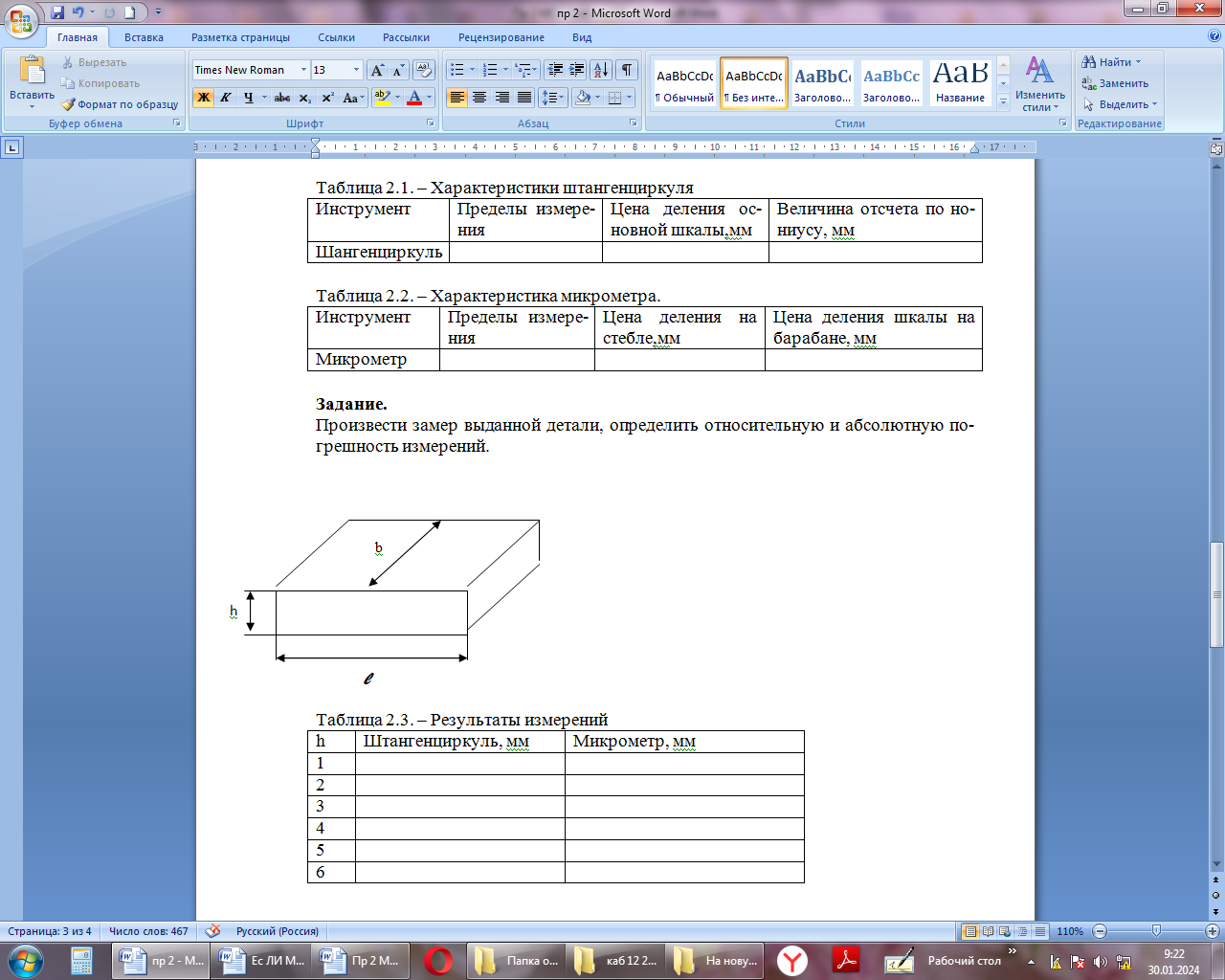Click the Copy (Копировать) button

[x=100, y=83]
